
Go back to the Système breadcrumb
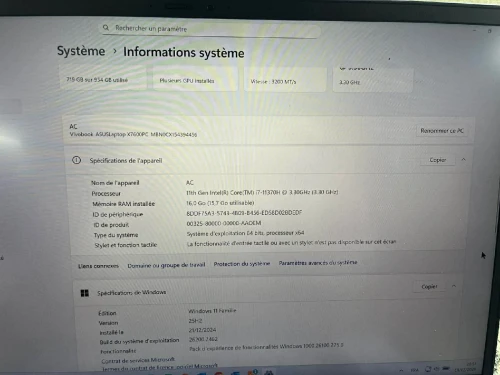81,51
